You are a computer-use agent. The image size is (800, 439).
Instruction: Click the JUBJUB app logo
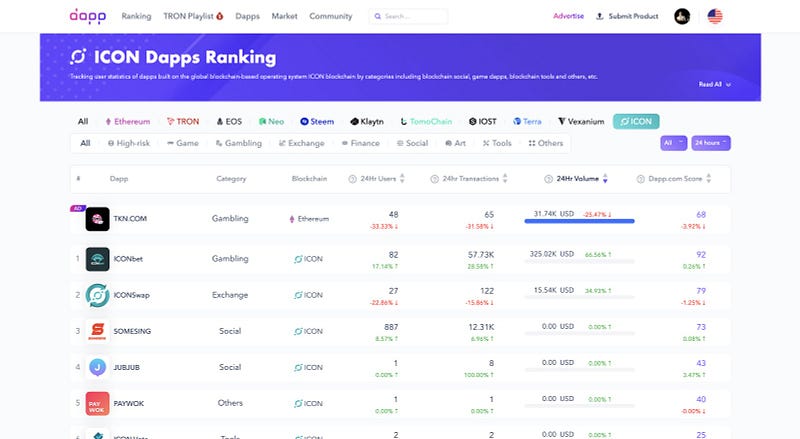coord(97,367)
